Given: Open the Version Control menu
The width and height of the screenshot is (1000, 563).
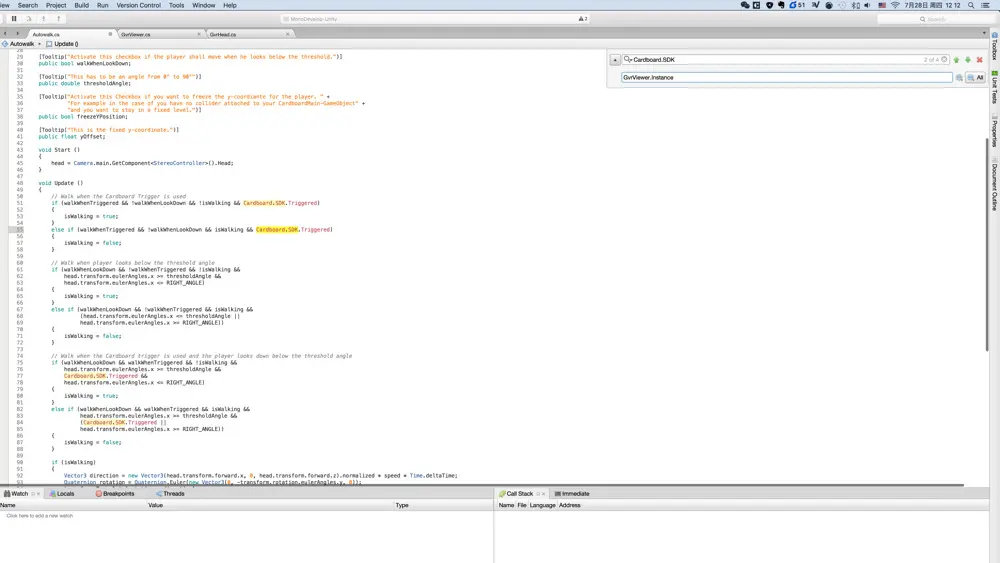Looking at the screenshot, I should [138, 5].
